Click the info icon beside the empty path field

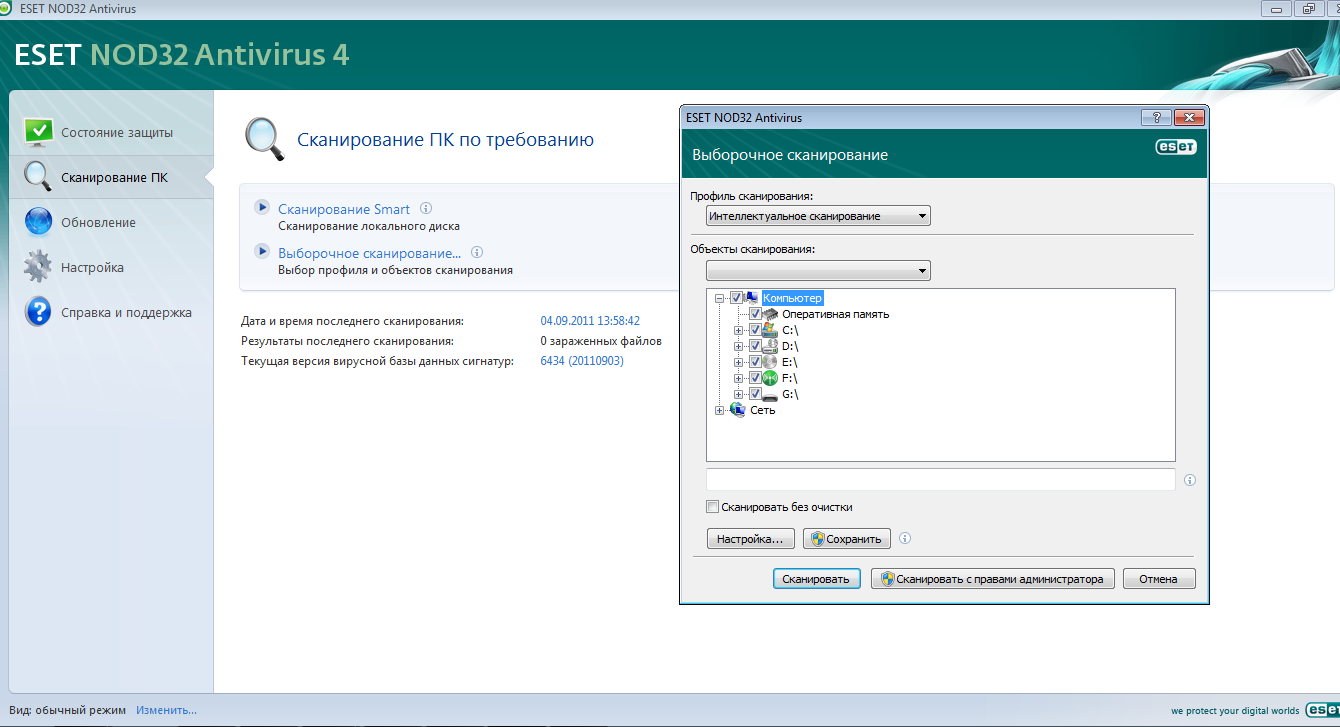pos(1190,480)
